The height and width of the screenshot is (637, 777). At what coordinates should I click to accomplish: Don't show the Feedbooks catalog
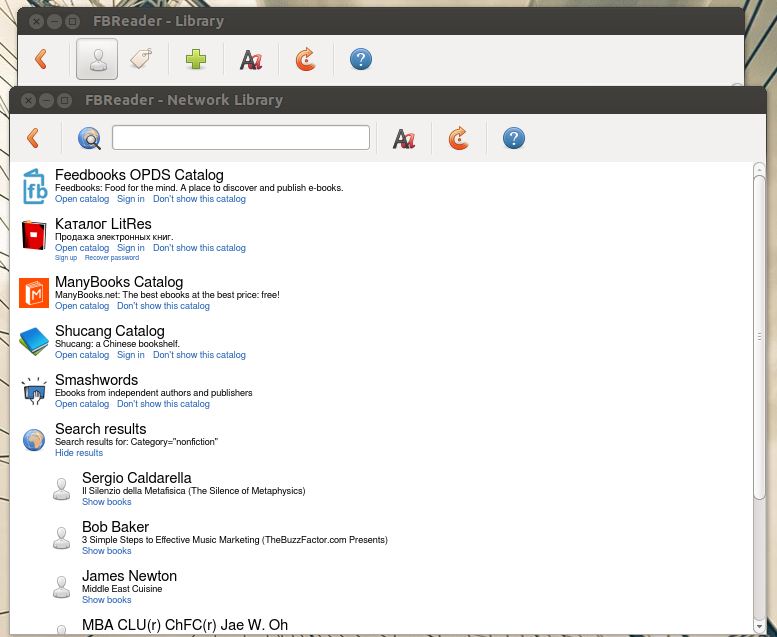click(199, 199)
